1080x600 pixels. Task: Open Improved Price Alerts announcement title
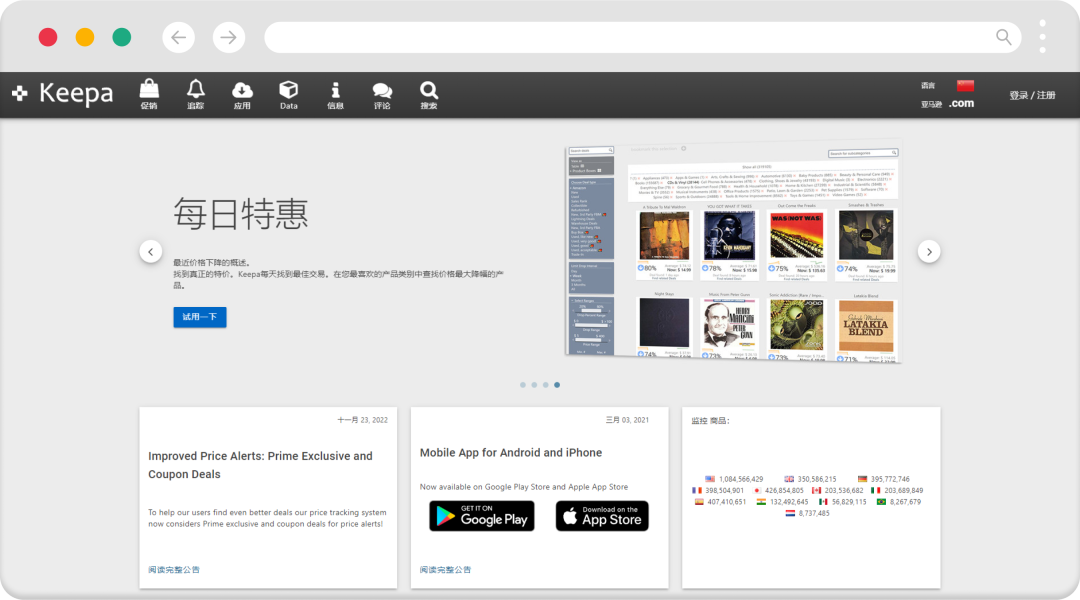pos(260,465)
